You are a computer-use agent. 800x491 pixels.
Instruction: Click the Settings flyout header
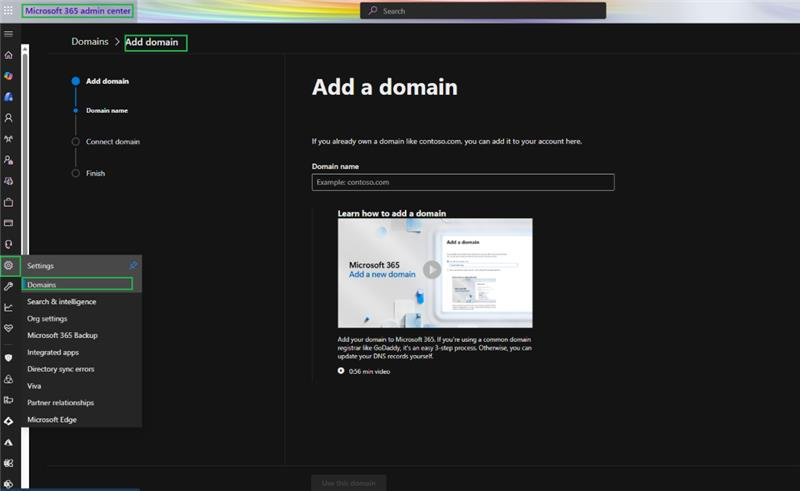click(40, 266)
